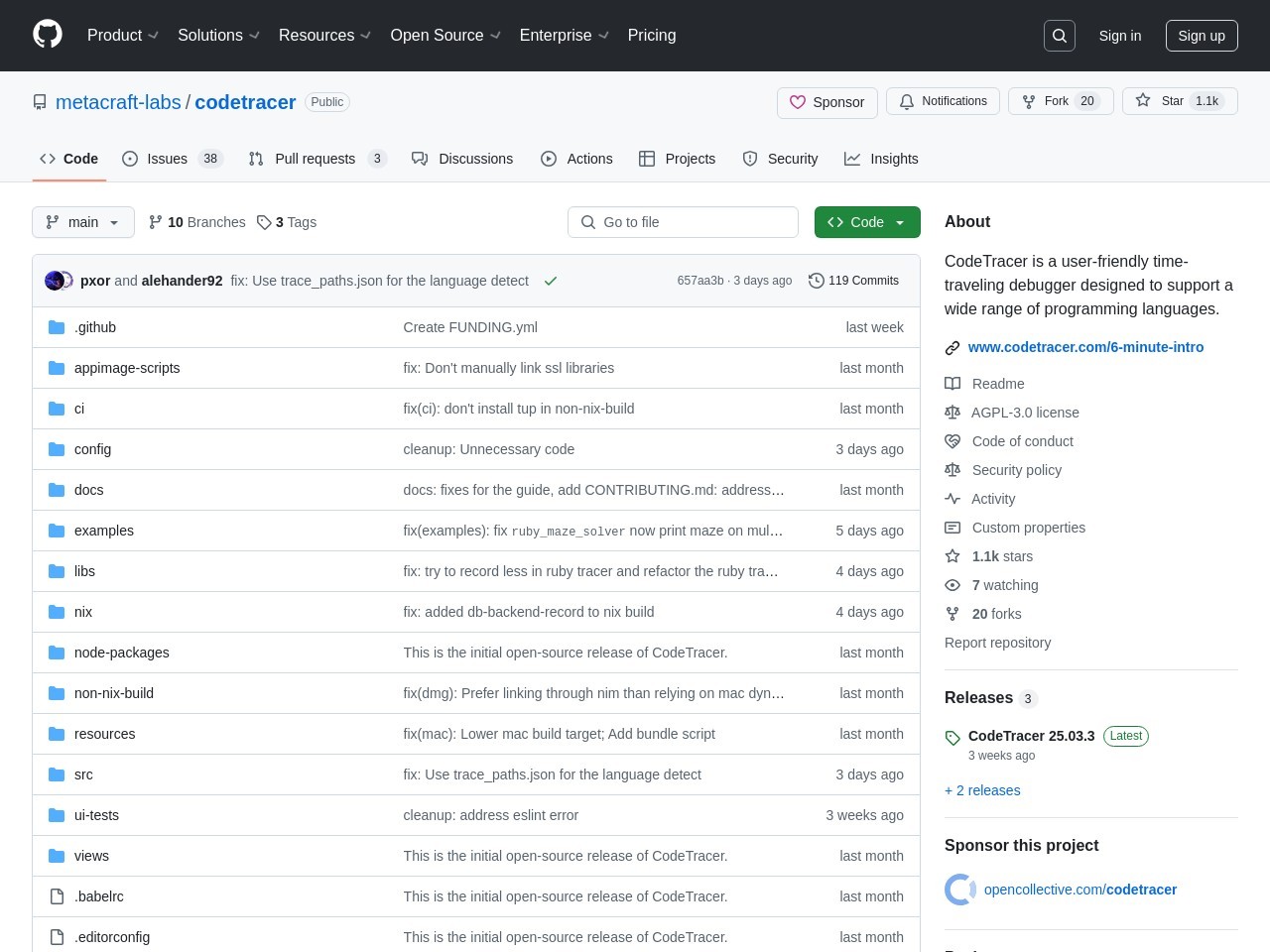Open the main branch selector

[82, 222]
